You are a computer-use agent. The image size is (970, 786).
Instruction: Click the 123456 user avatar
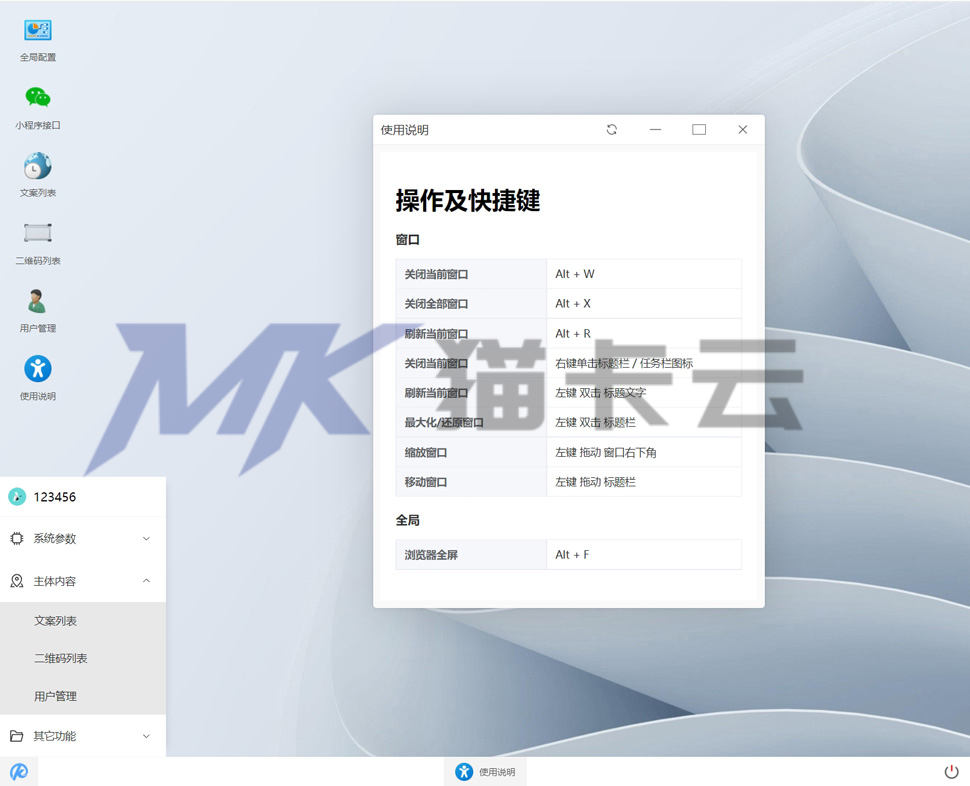click(17, 497)
